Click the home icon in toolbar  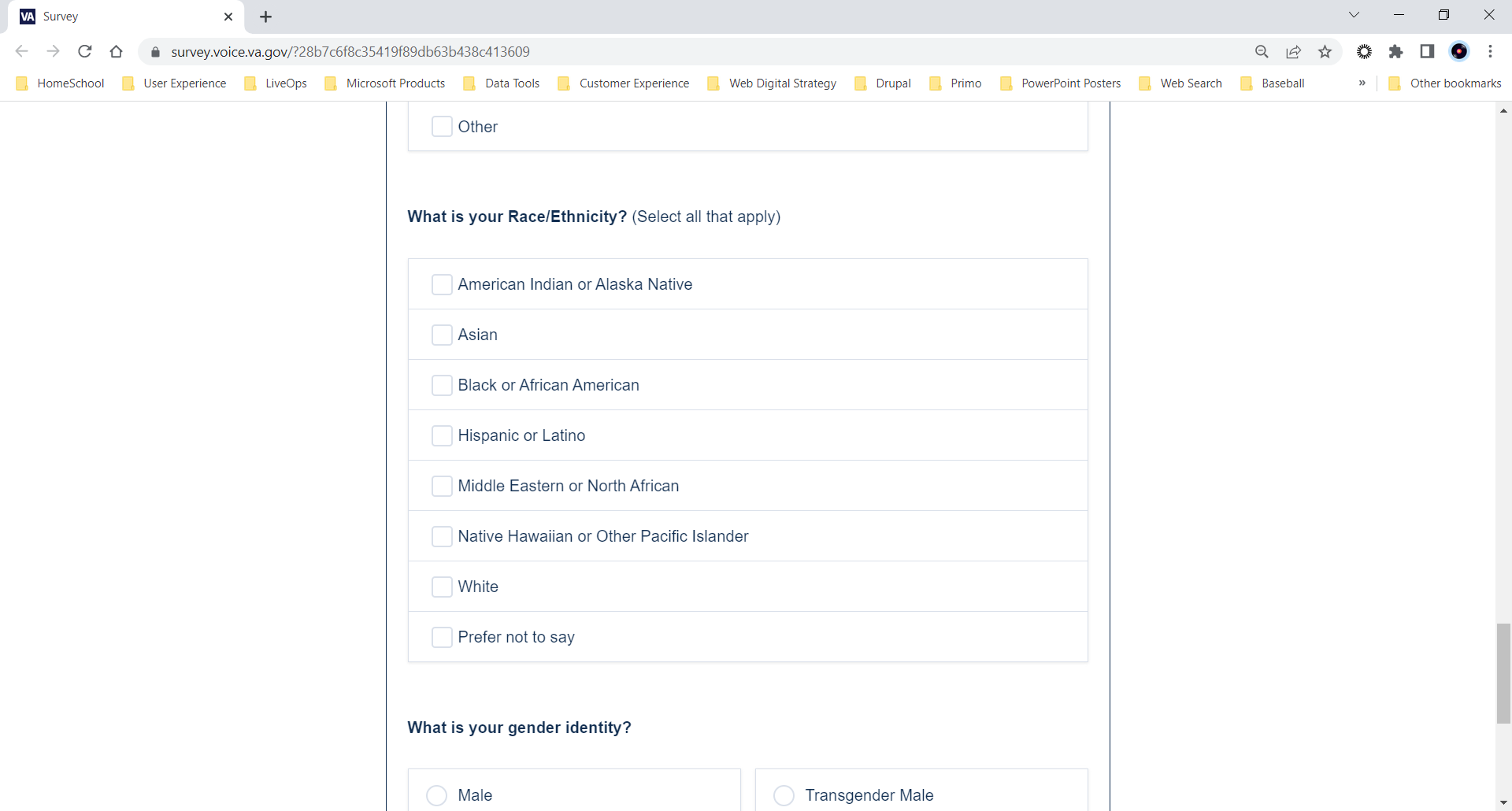click(x=117, y=52)
